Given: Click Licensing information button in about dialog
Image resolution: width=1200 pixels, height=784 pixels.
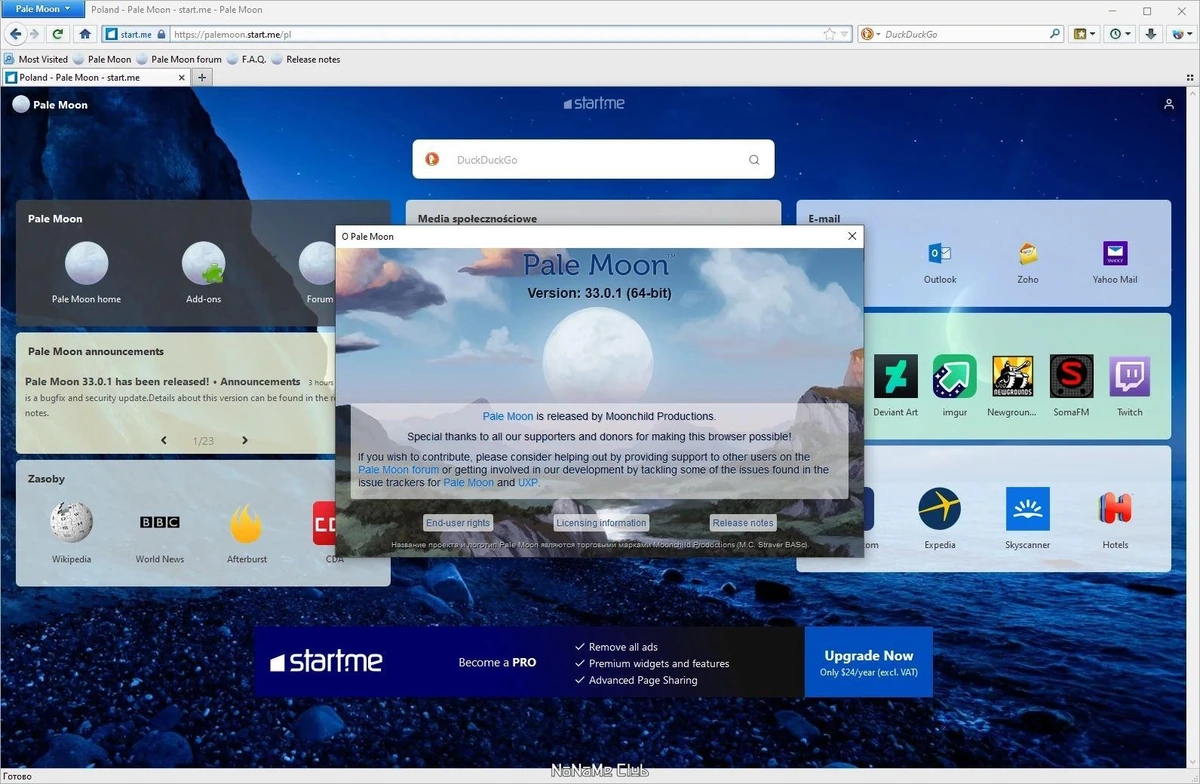Looking at the screenshot, I should (x=601, y=523).
